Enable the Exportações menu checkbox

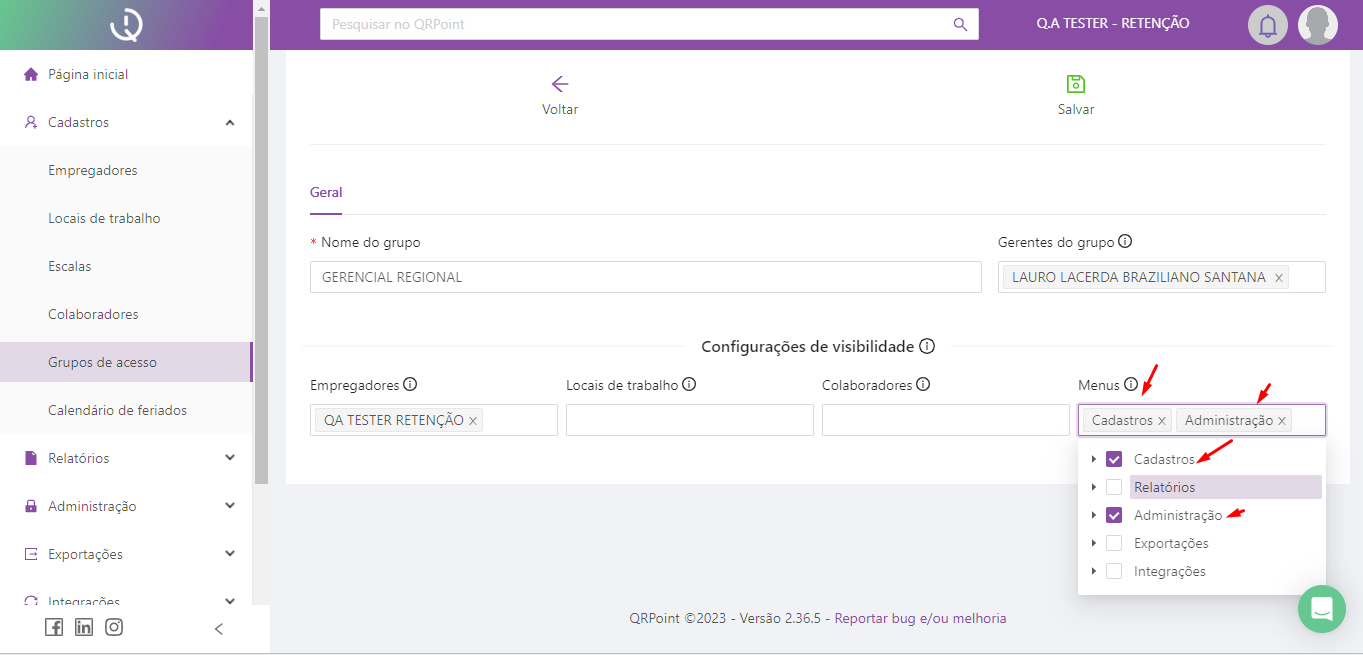coord(1114,544)
